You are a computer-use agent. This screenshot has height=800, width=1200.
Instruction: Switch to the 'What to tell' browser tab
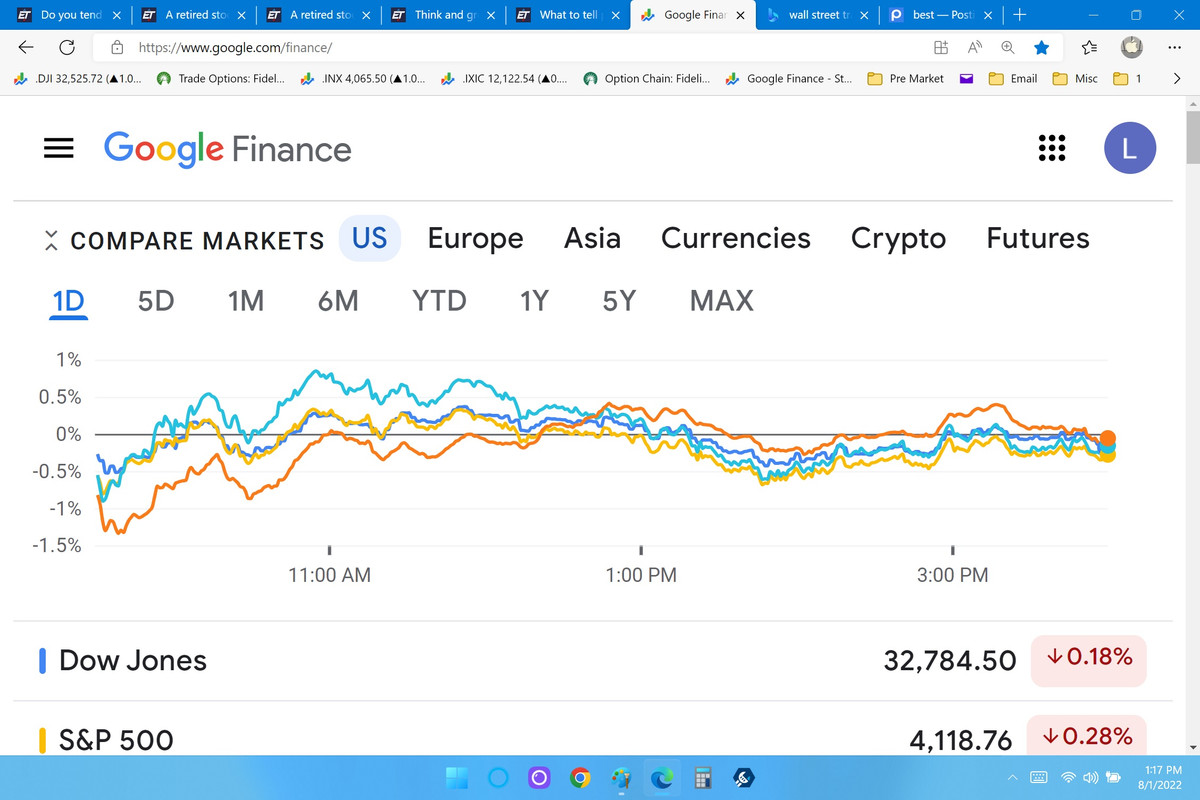[567, 15]
